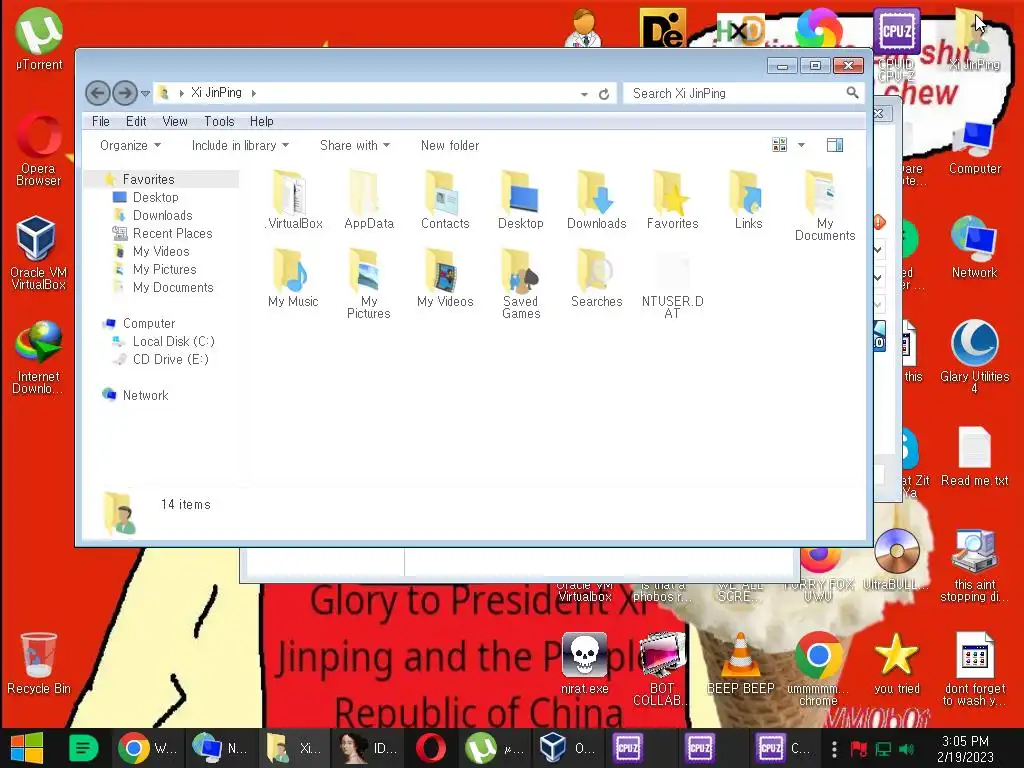Image resolution: width=1024 pixels, height=768 pixels.
Task: Open the Help menu
Action: click(x=261, y=121)
